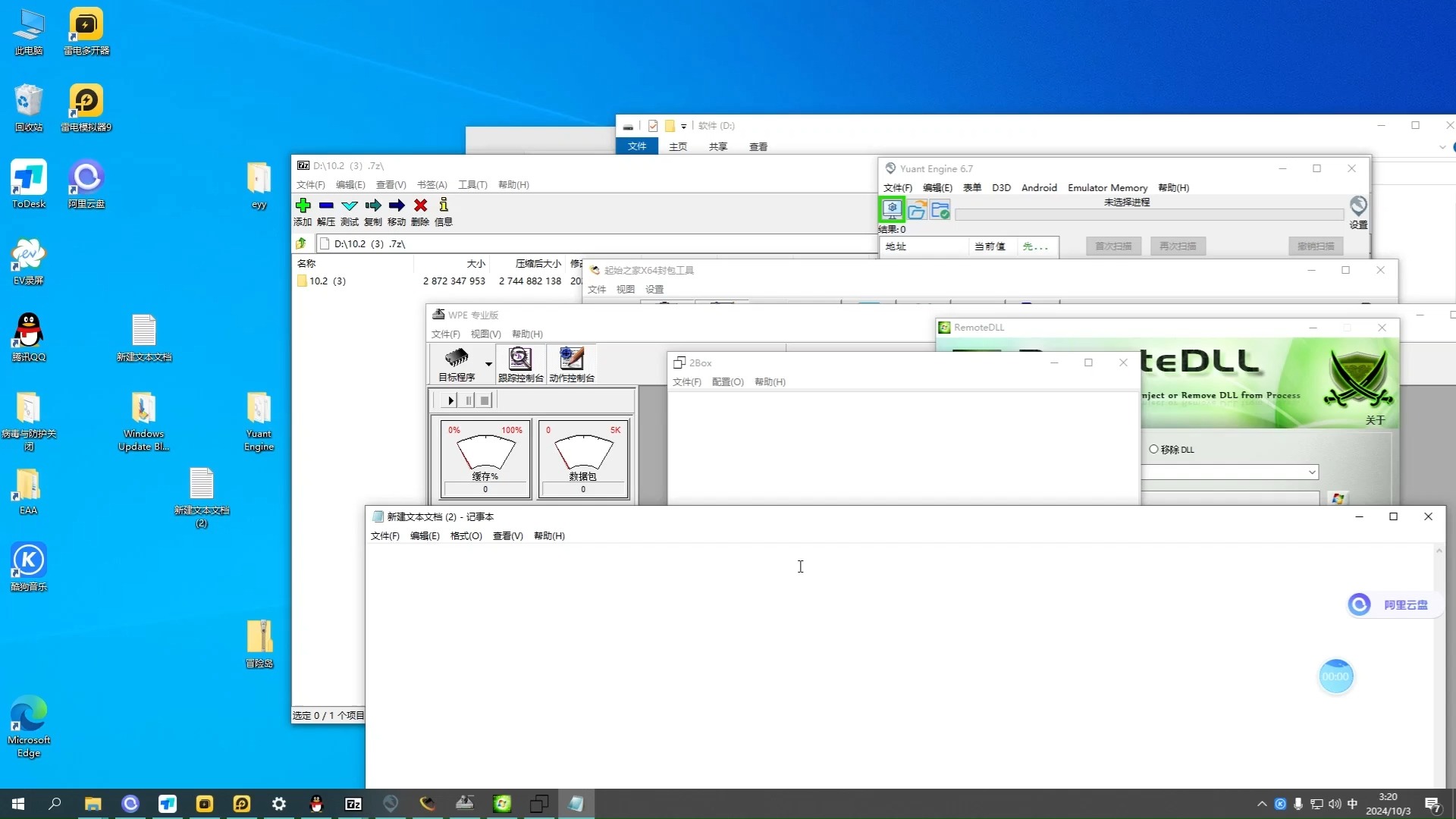Click the WPE 数据包 gauge
The width and height of the screenshot is (1456, 819).
(x=583, y=459)
